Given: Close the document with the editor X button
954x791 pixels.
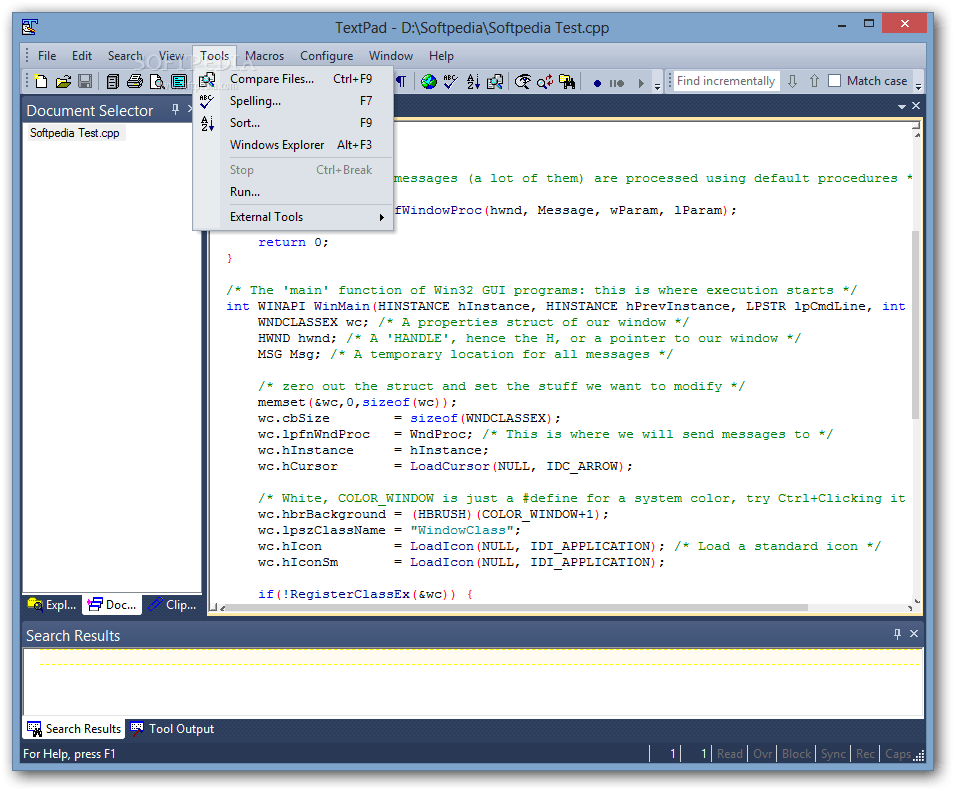Looking at the screenshot, I should pos(916,106).
